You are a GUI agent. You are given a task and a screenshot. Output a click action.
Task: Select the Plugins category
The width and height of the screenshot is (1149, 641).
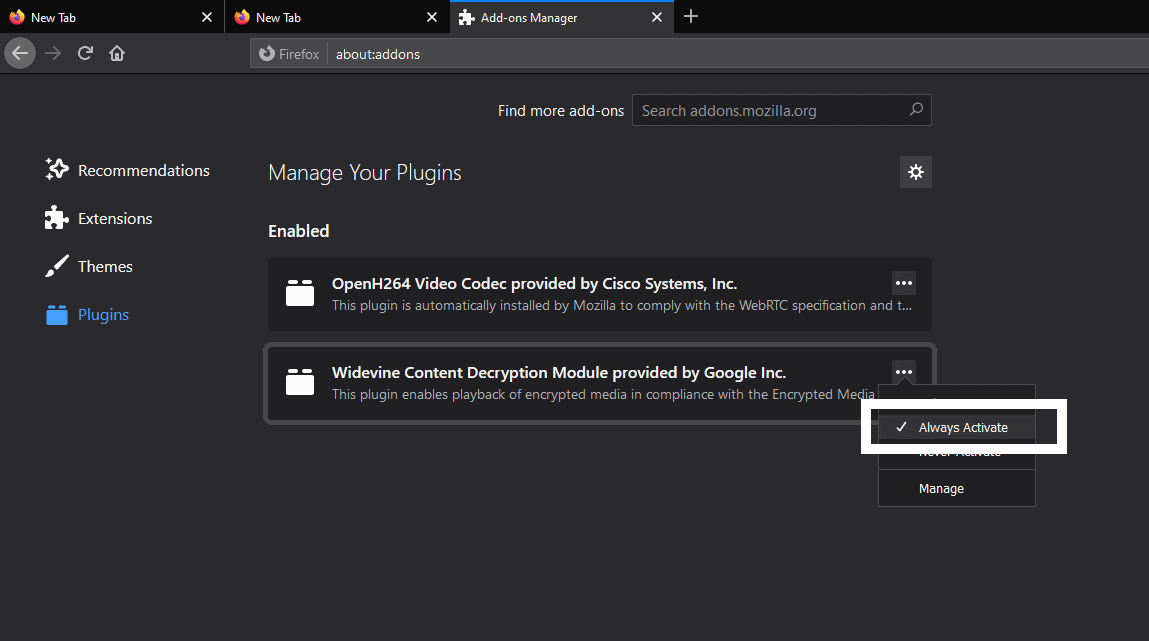pyautogui.click(x=86, y=314)
